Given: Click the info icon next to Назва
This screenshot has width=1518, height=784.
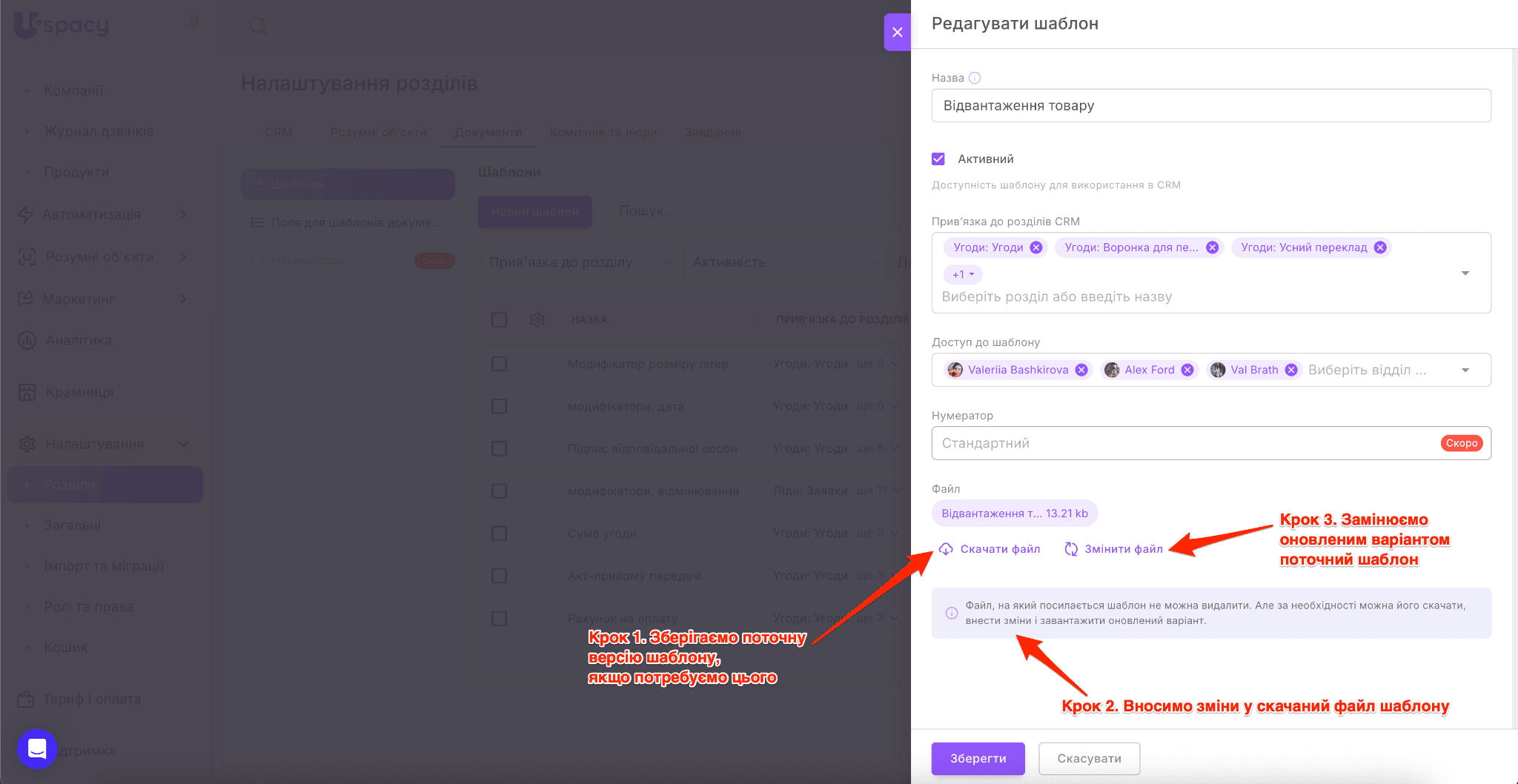Looking at the screenshot, I should tap(975, 78).
